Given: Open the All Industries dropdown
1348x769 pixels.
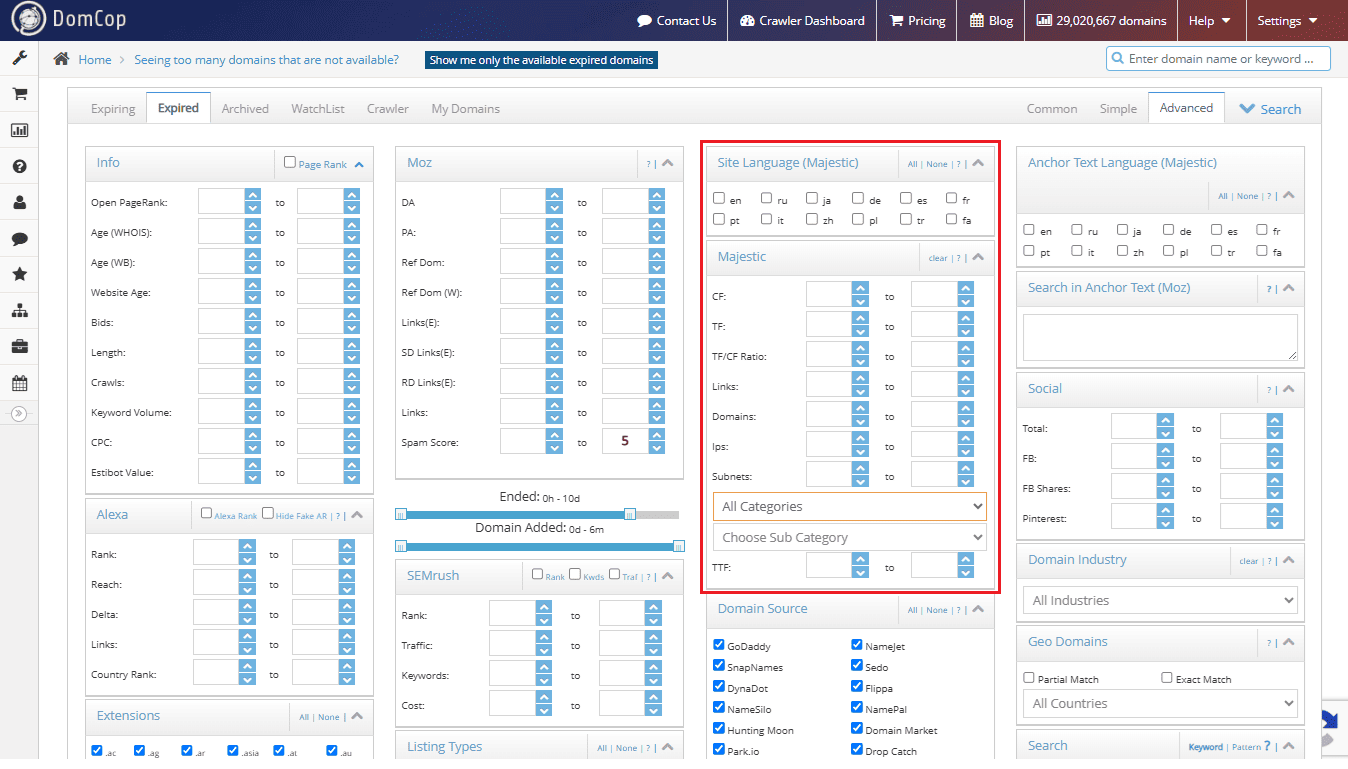Looking at the screenshot, I should (1160, 600).
